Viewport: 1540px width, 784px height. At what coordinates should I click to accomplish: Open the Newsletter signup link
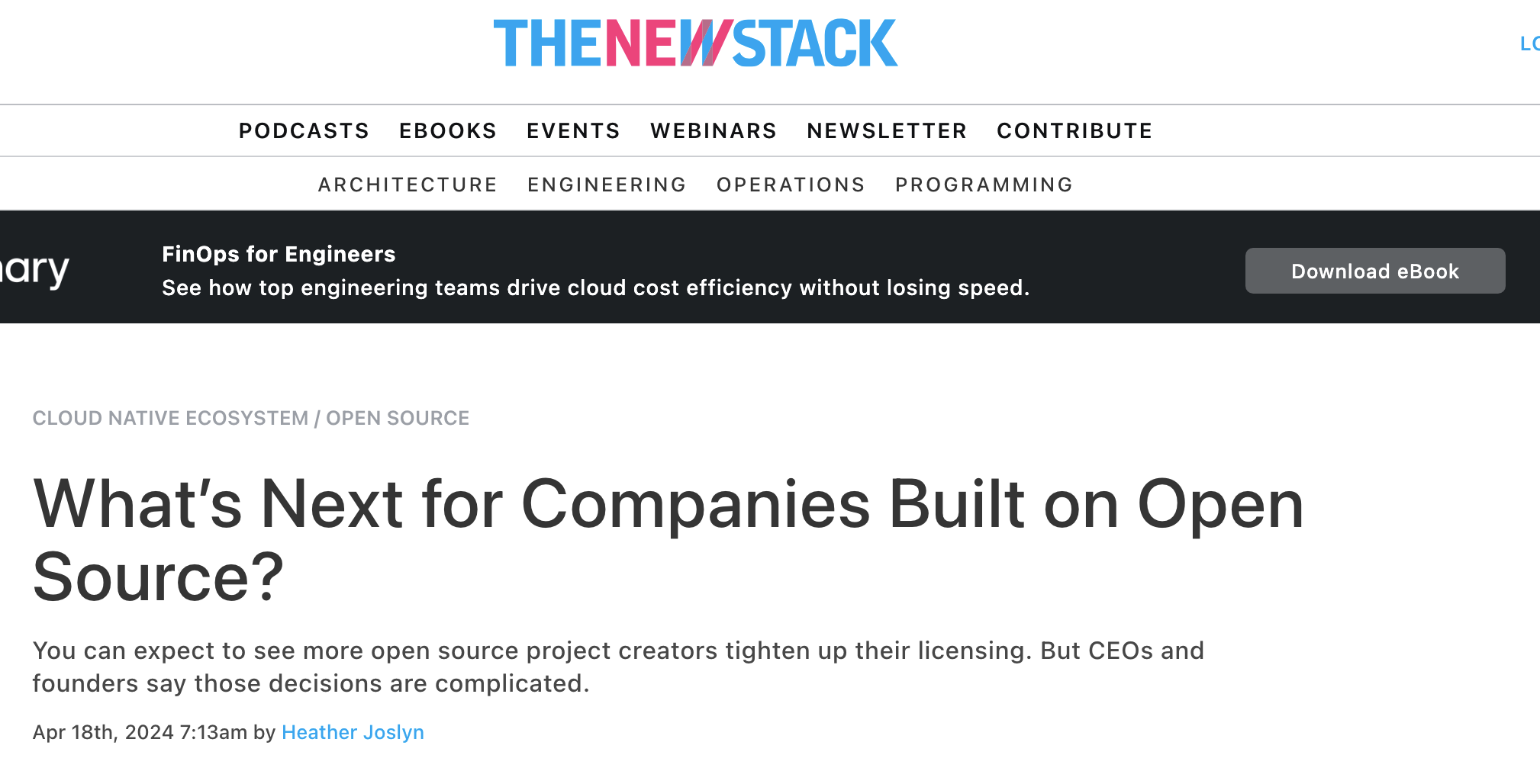[887, 131]
